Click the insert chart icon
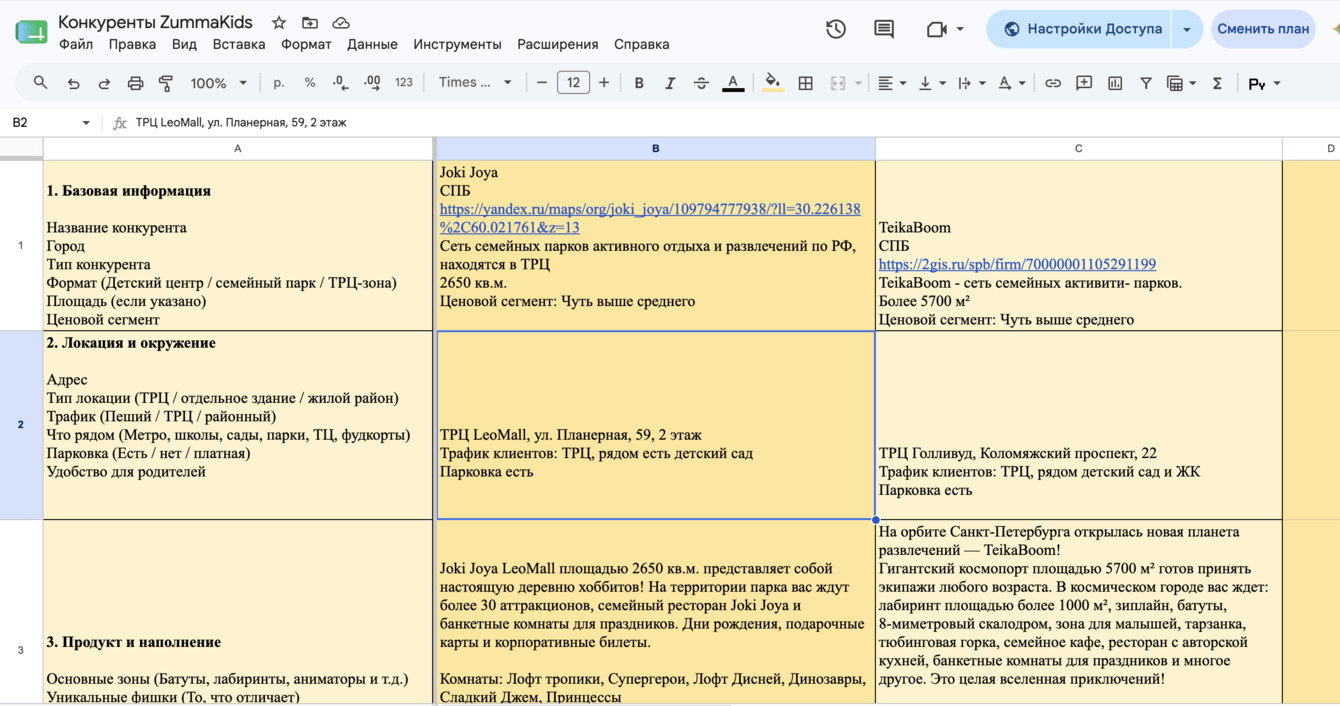This screenshot has height=706, width=1340. coord(1115,83)
